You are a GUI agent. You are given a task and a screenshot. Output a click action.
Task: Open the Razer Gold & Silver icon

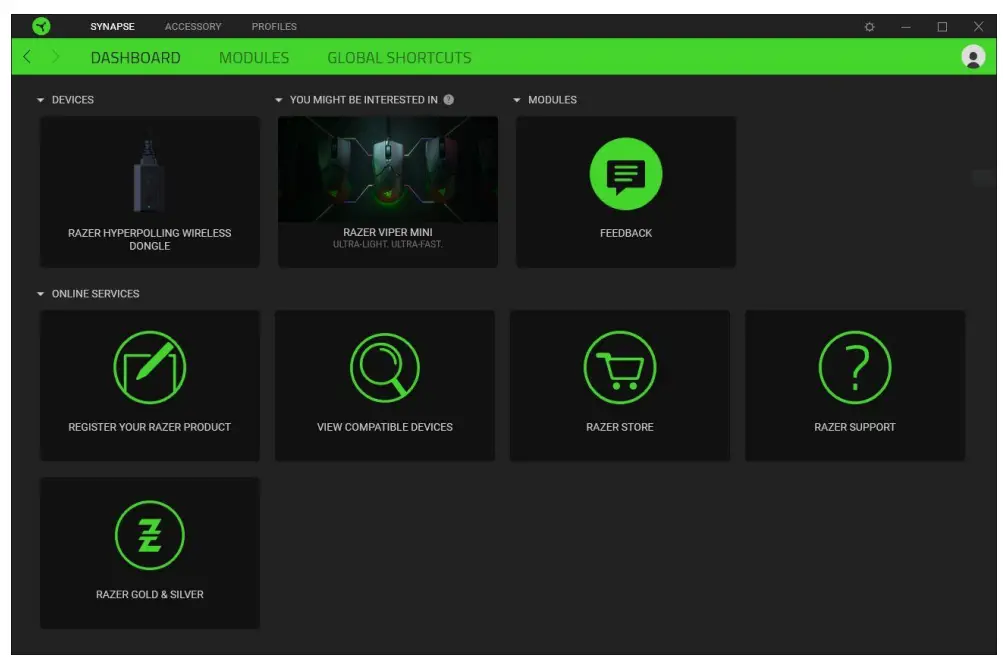(149, 535)
